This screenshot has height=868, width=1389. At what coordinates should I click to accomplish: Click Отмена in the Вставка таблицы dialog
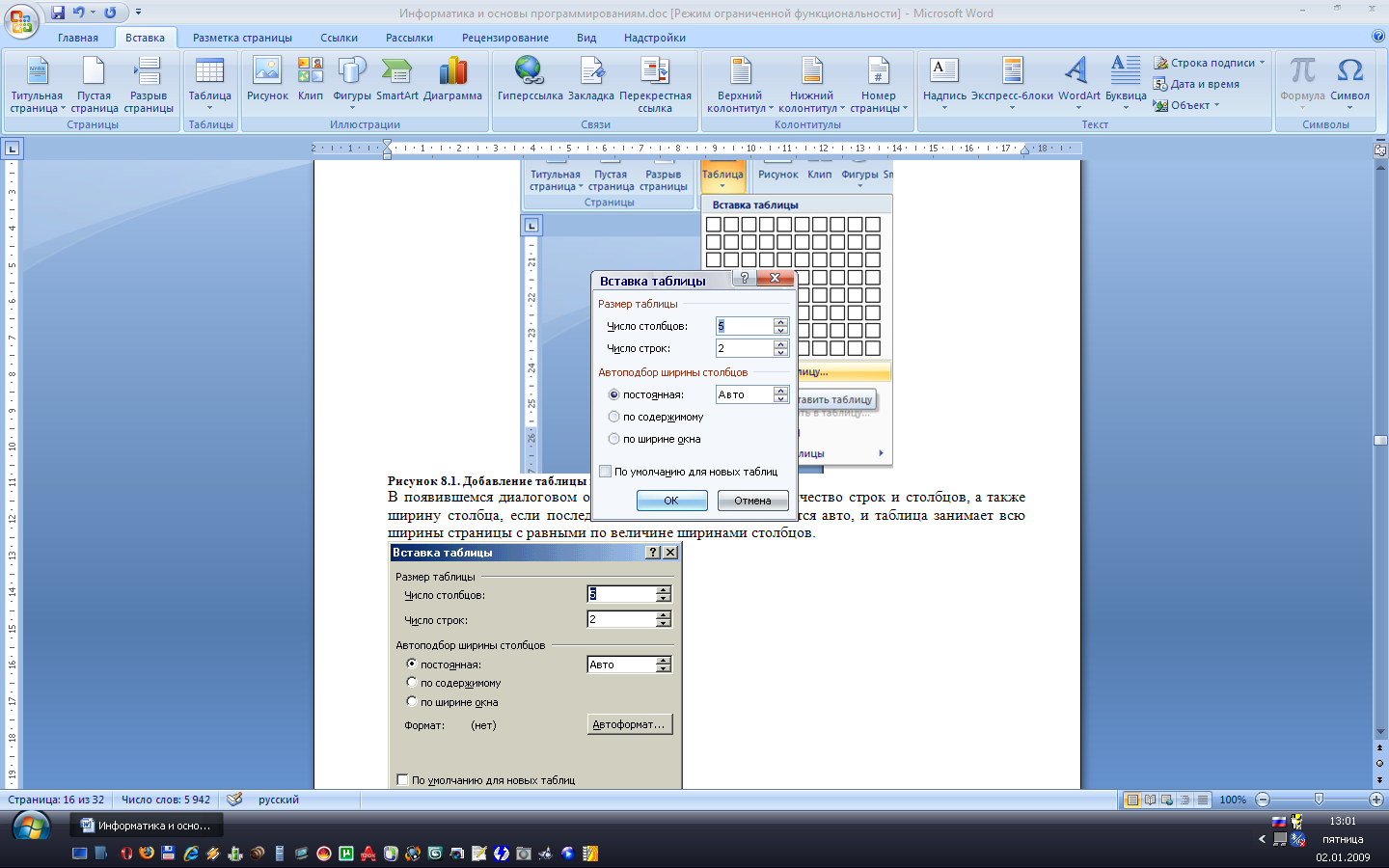(752, 501)
